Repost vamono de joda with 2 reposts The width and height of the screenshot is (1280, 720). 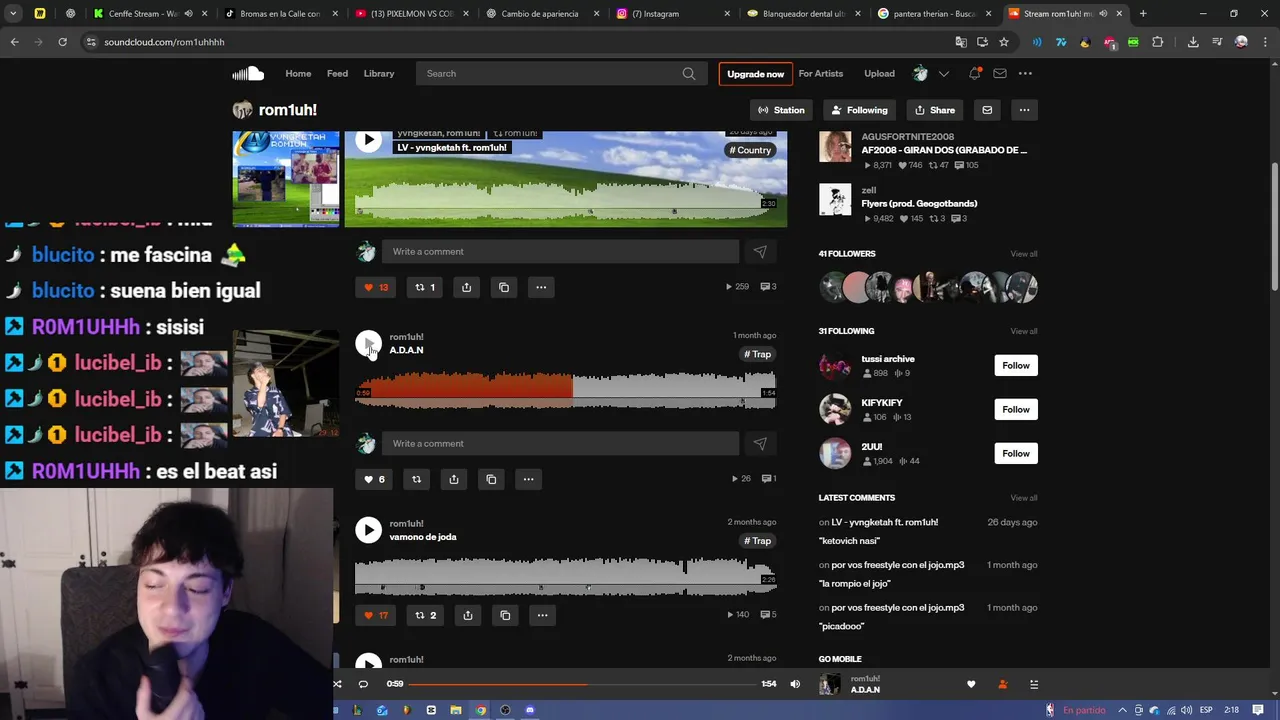tap(426, 615)
